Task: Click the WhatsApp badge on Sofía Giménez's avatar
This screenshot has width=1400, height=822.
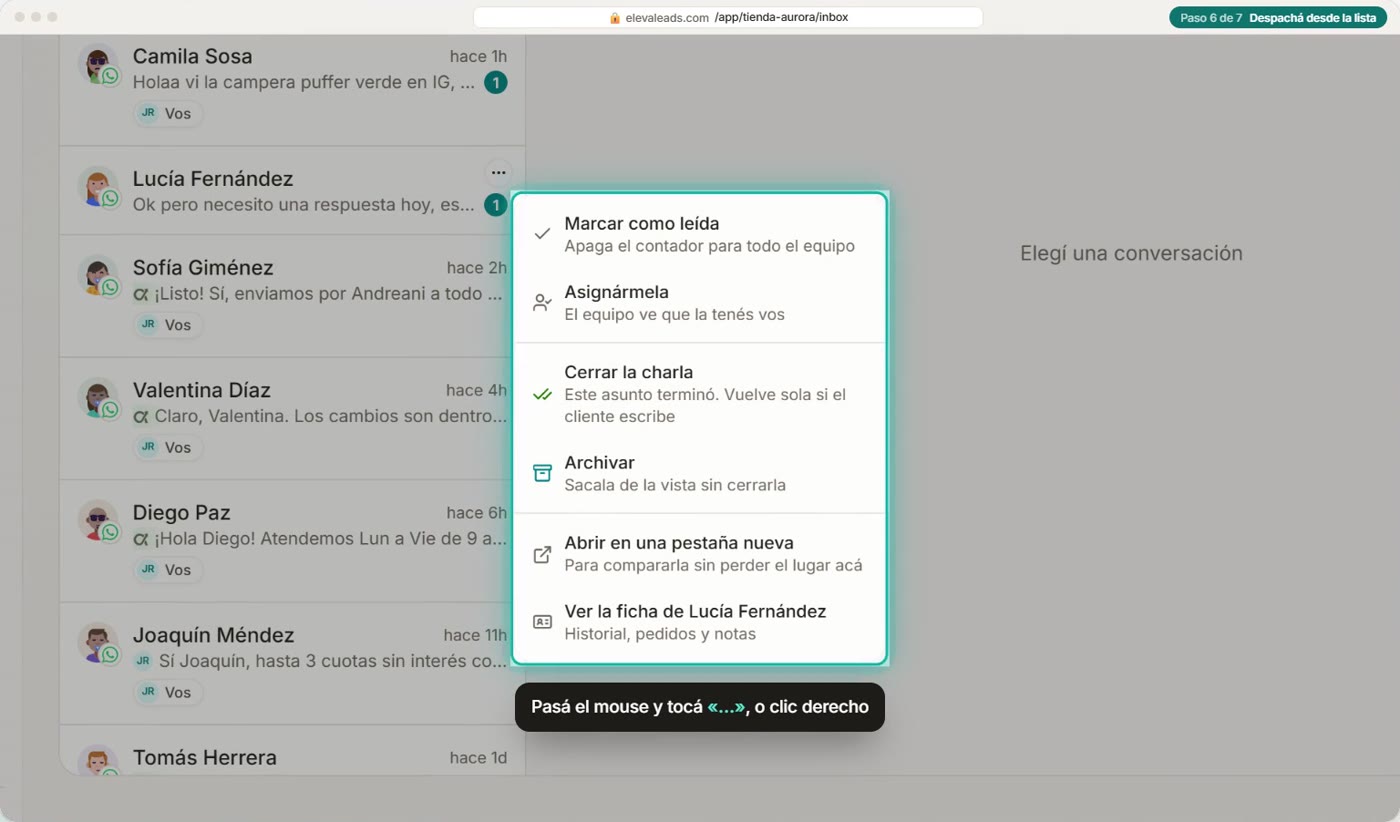Action: pos(110,287)
